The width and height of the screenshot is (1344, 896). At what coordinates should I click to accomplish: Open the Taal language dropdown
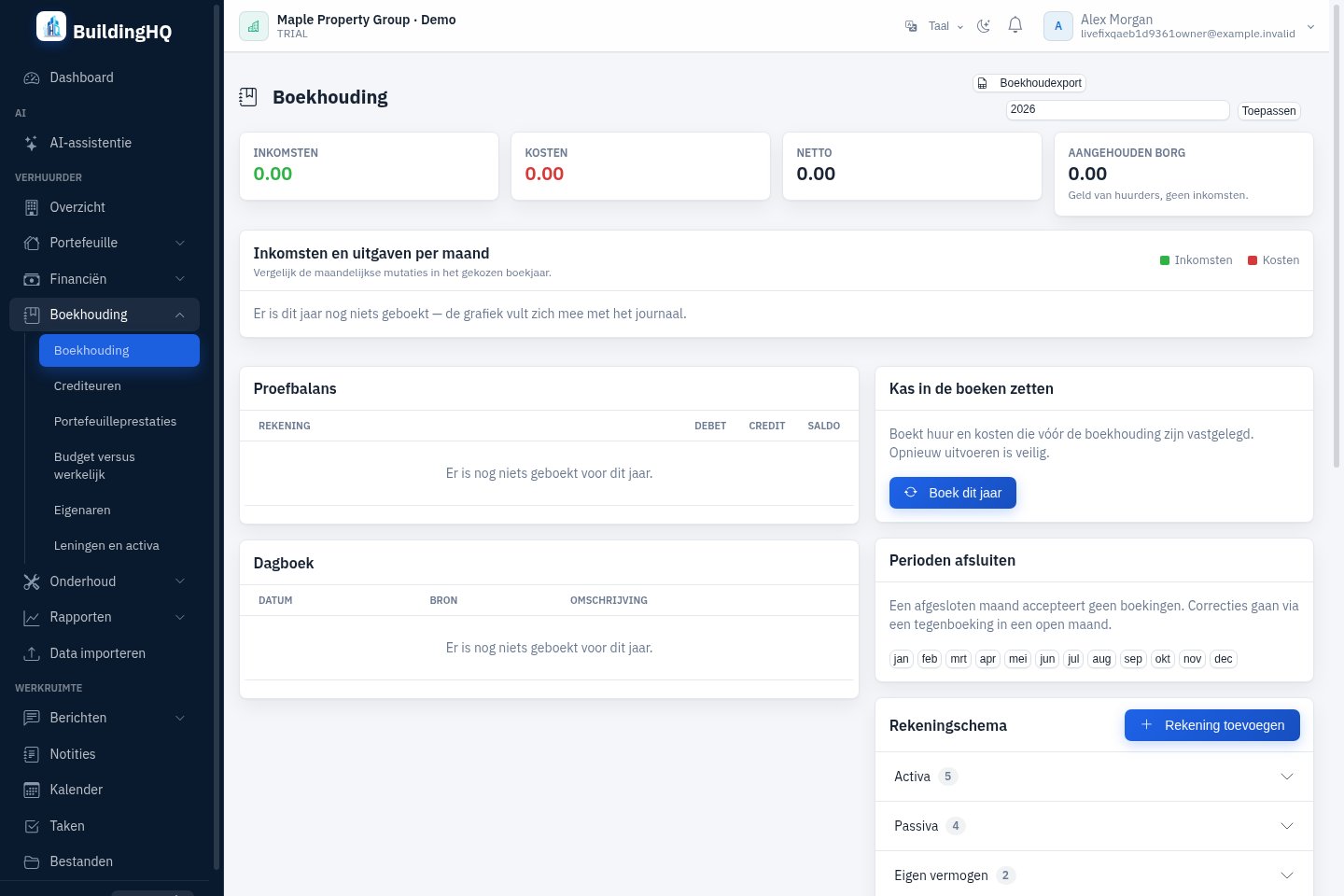tap(934, 26)
